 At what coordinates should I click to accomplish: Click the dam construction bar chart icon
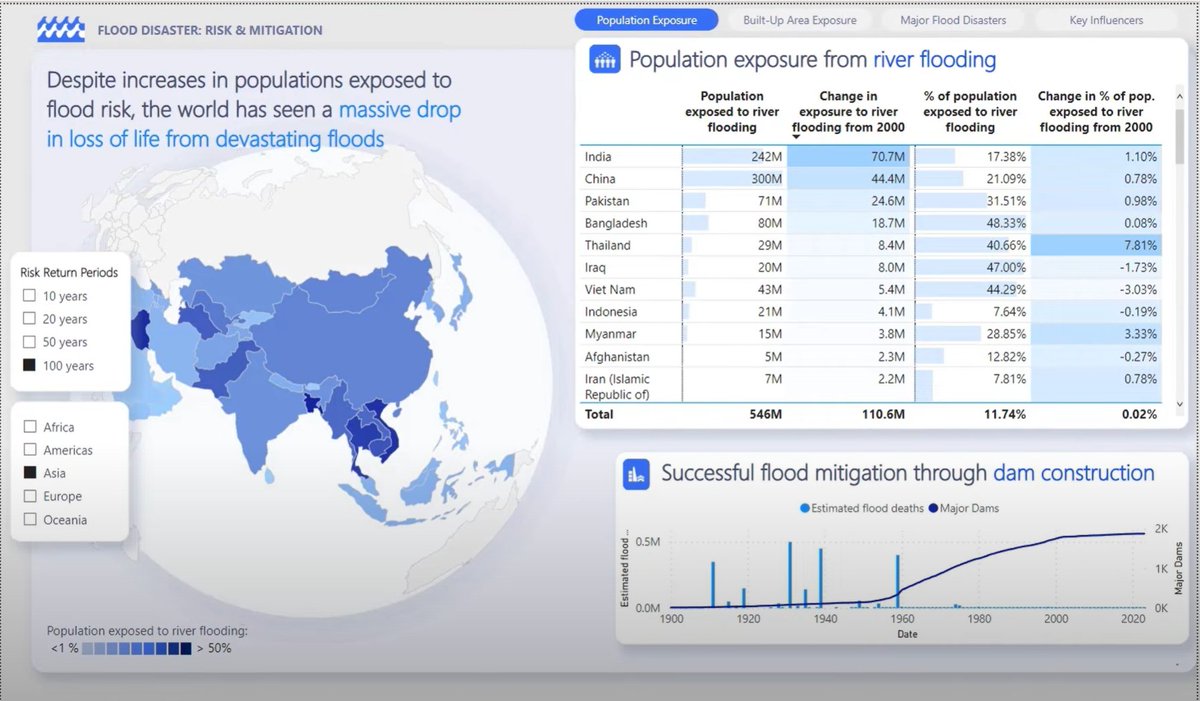click(x=637, y=473)
